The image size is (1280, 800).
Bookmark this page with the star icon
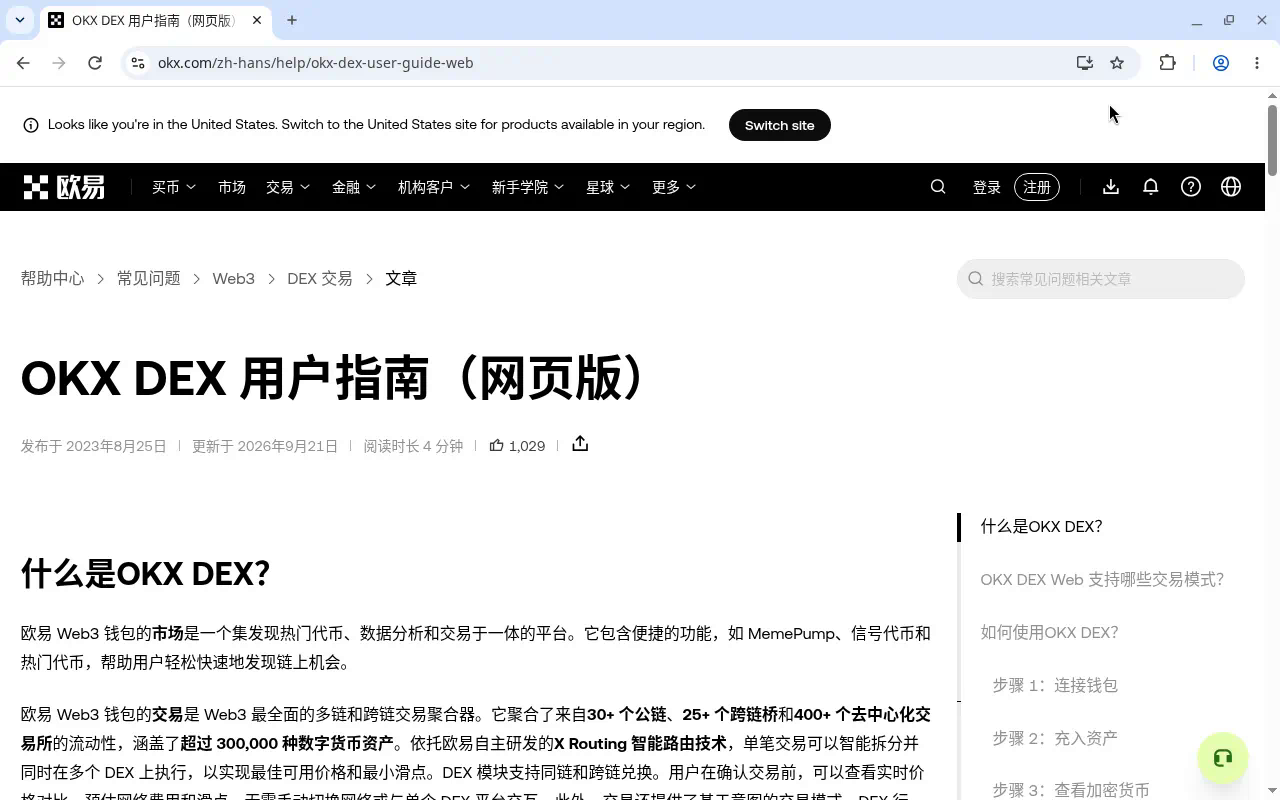coord(1117,63)
